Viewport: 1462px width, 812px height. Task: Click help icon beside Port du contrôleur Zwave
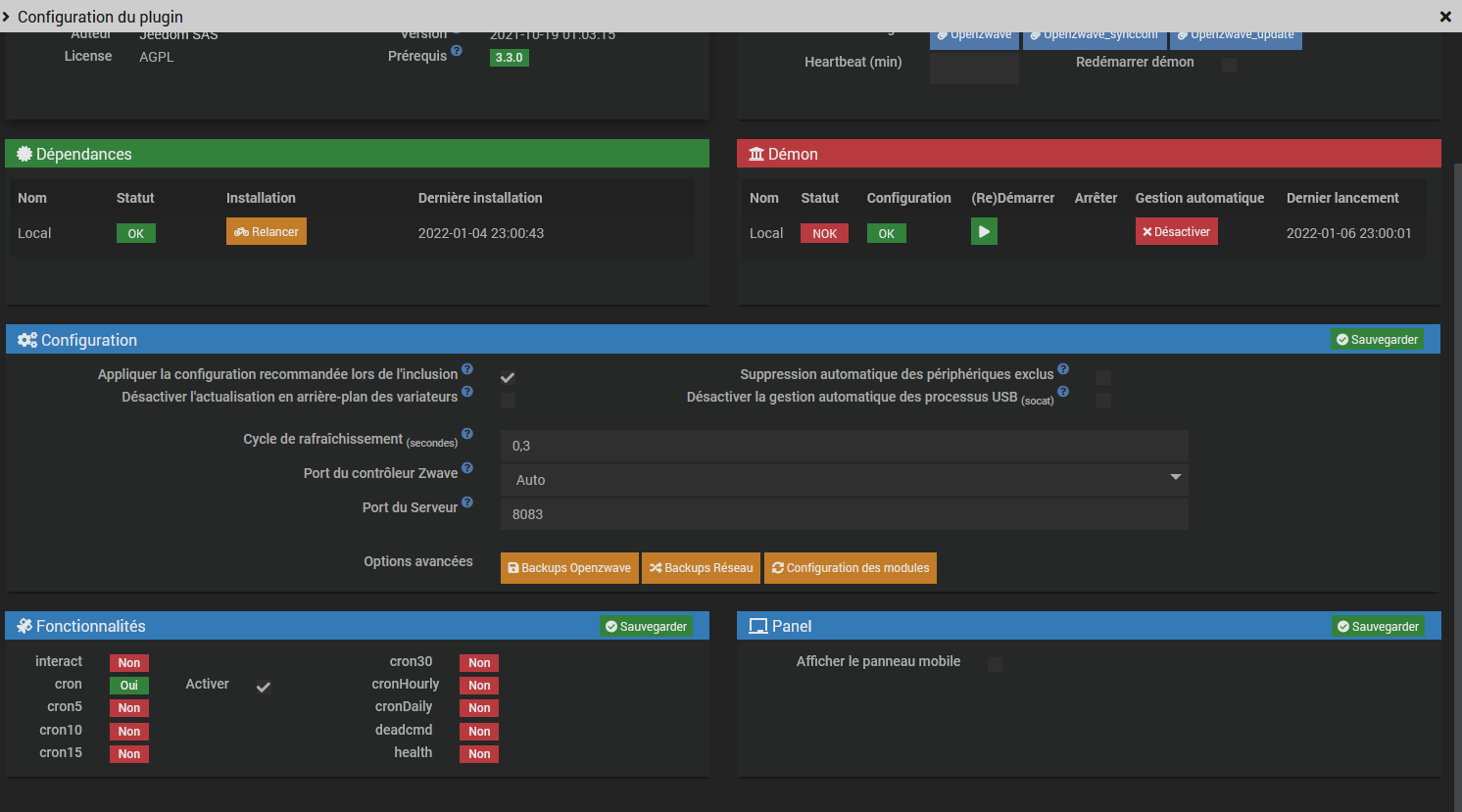coord(467,468)
